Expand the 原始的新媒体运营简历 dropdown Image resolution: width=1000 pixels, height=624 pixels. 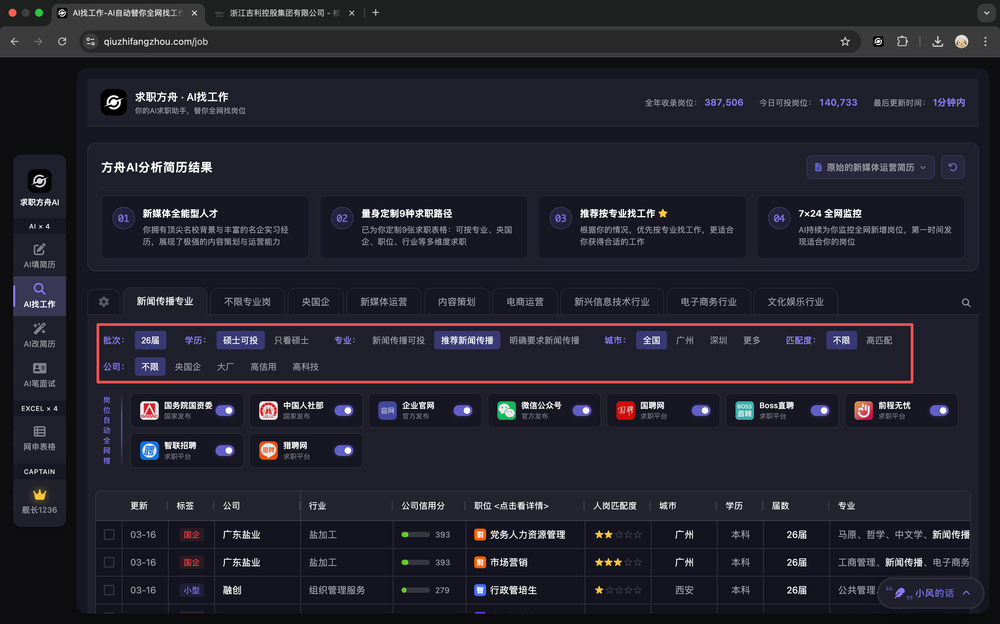point(869,167)
